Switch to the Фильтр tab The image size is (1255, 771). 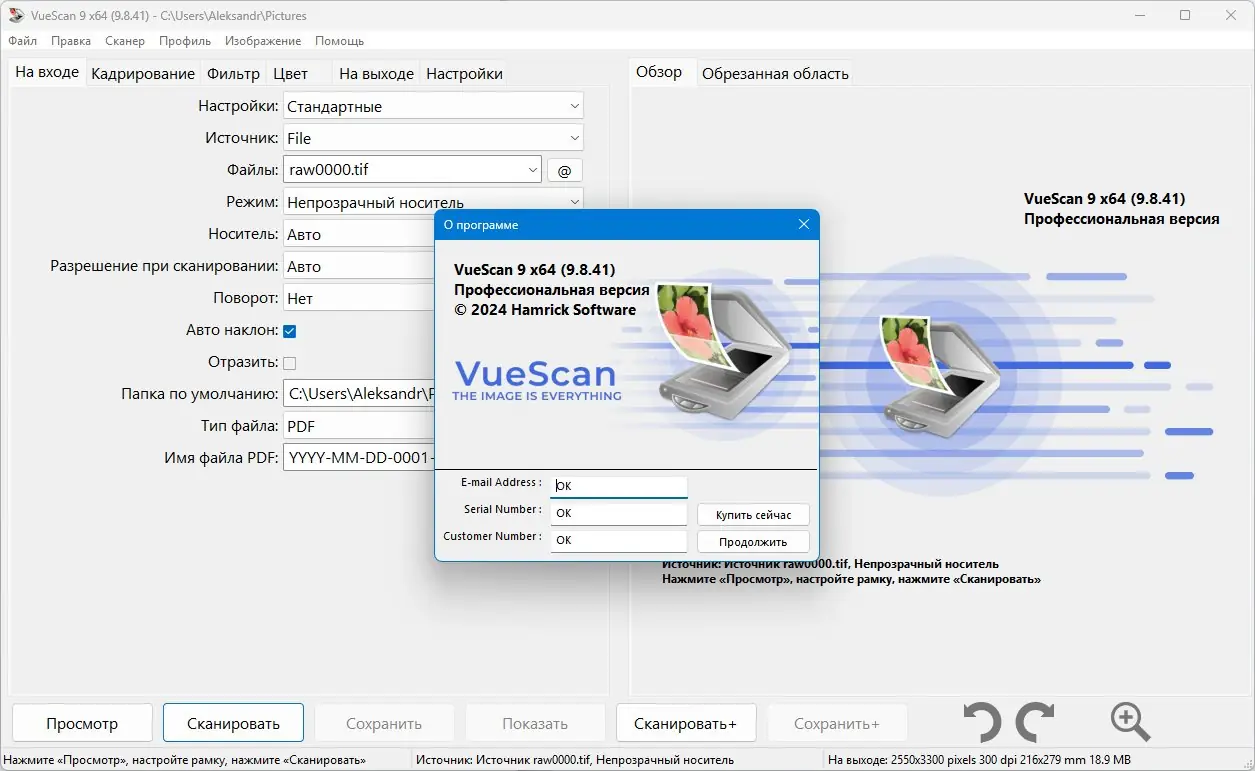[234, 74]
